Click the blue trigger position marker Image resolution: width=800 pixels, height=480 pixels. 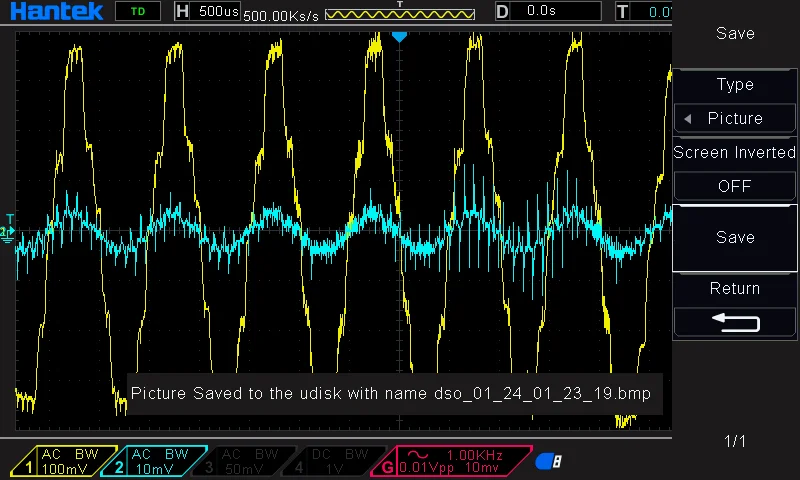pyautogui.click(x=399, y=37)
